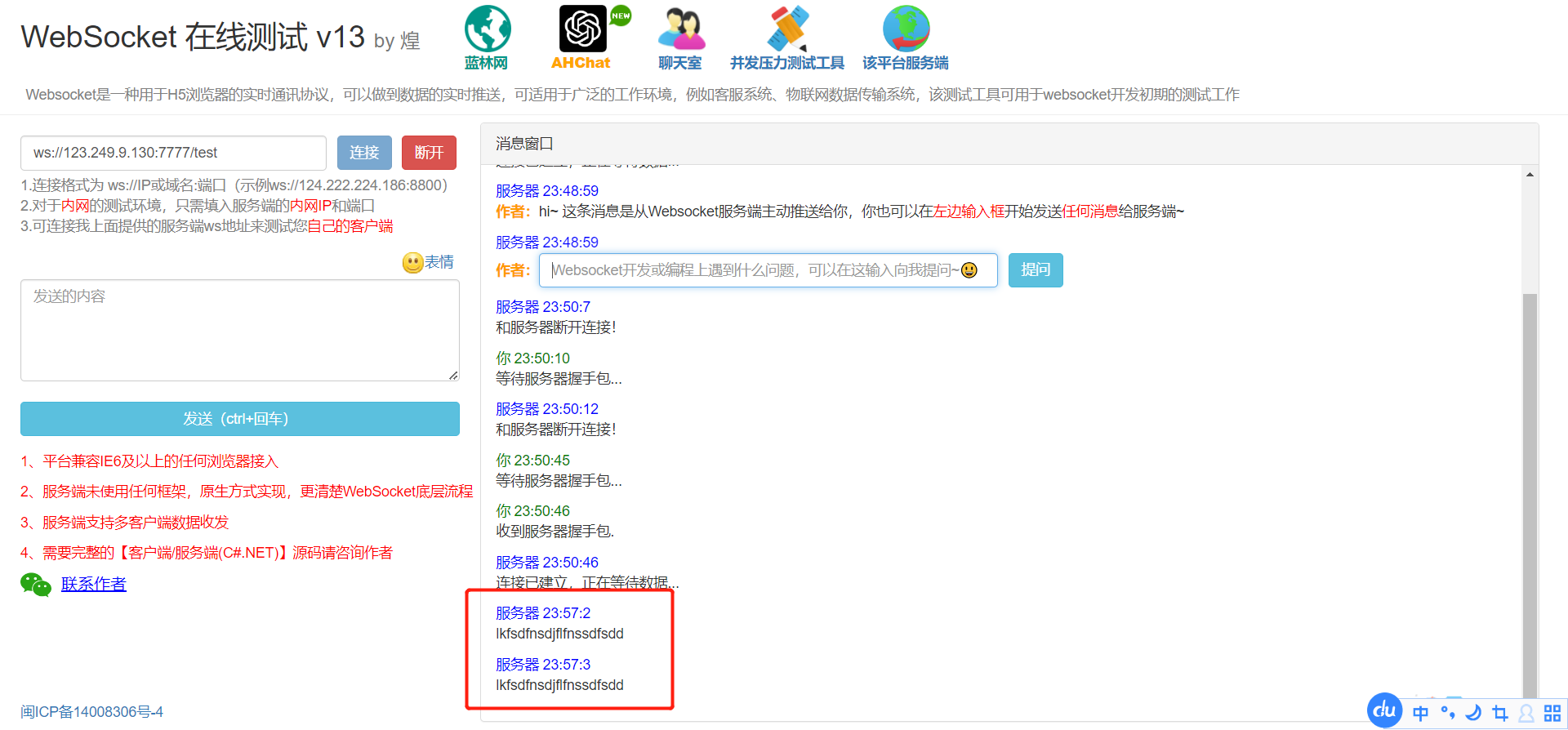The width and height of the screenshot is (1568, 730).
Task: Toggle the punctuation mode in IME bar
Action: tap(1447, 713)
